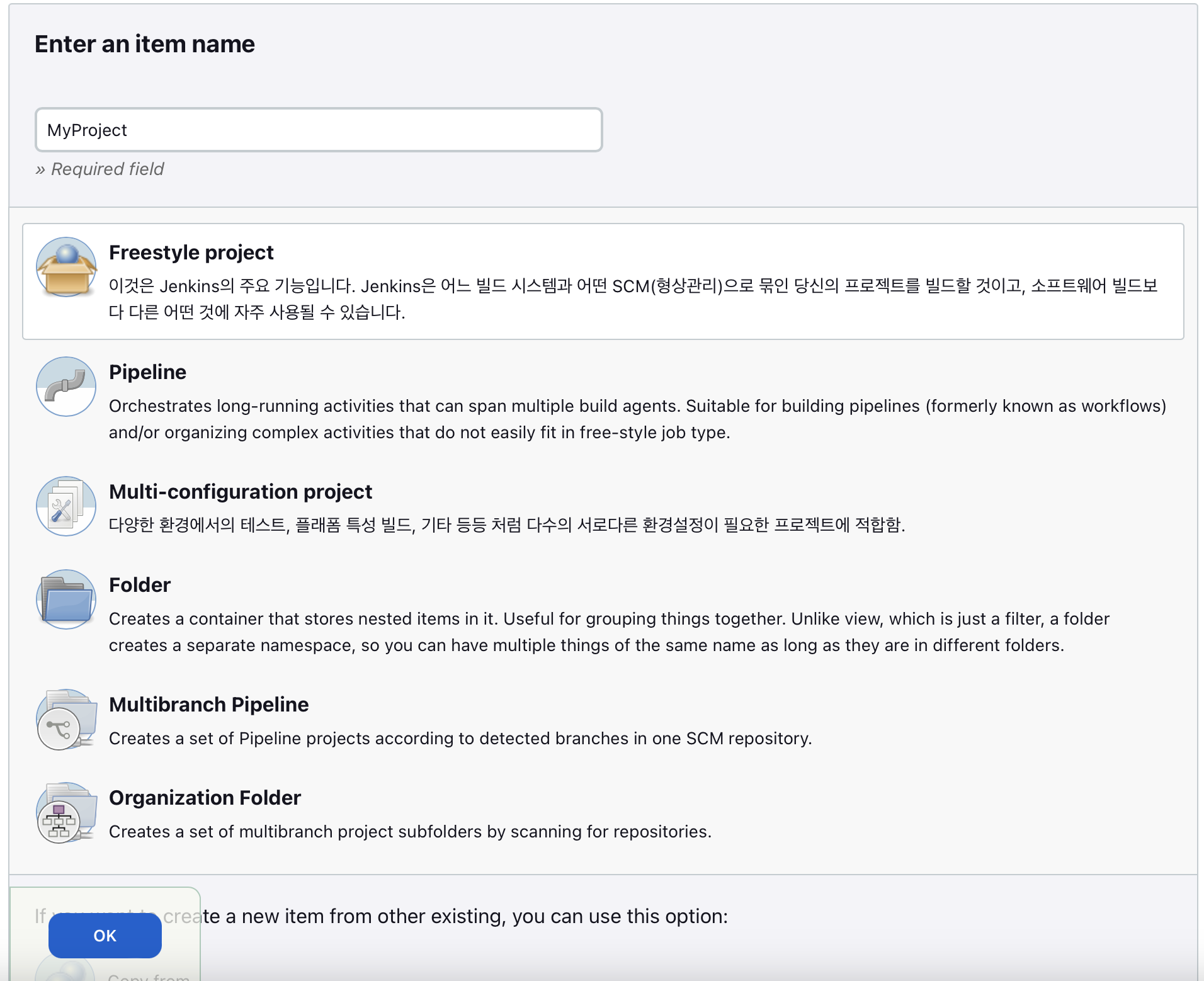Click the Freestyle project box icon
The image size is (1204, 981).
(x=66, y=267)
